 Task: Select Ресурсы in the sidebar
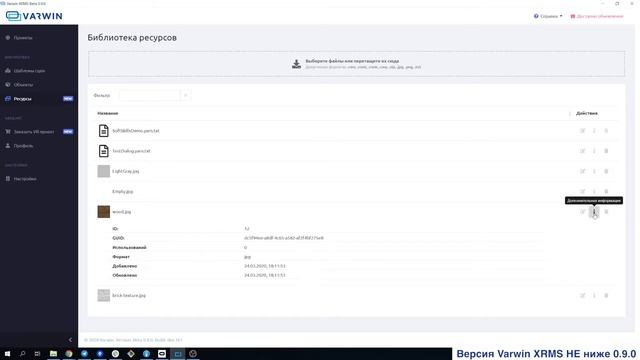click(x=22, y=99)
